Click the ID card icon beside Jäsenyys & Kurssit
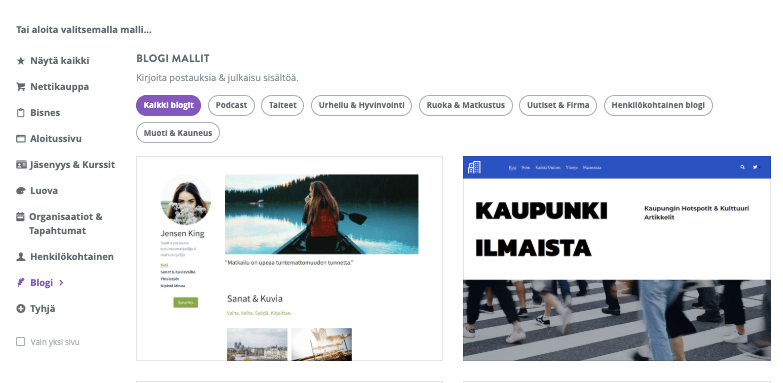 pyautogui.click(x=21, y=164)
